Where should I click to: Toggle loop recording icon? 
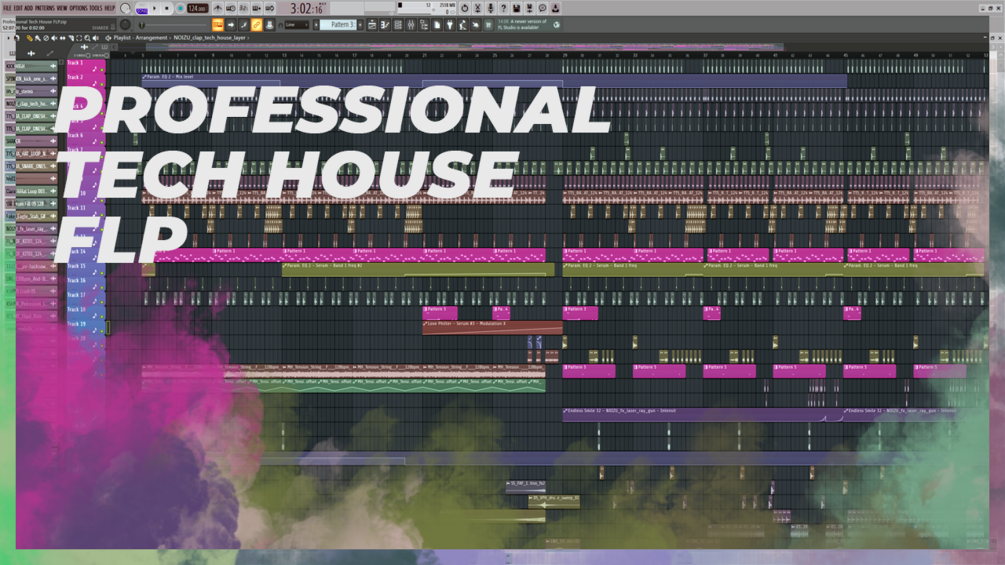[x=269, y=8]
